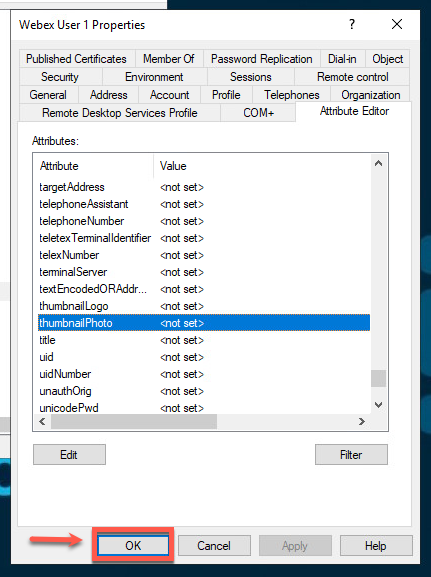
Task: Select the textEncodedORAddr... attribute row
Action: 204,289
